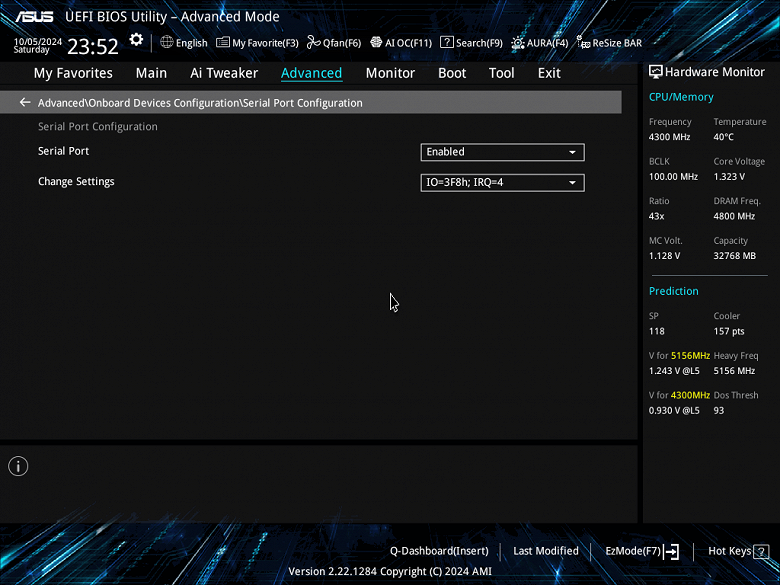Open Qfan(F6) fan control icon
Viewport: 780px width, 585px height.
313,42
